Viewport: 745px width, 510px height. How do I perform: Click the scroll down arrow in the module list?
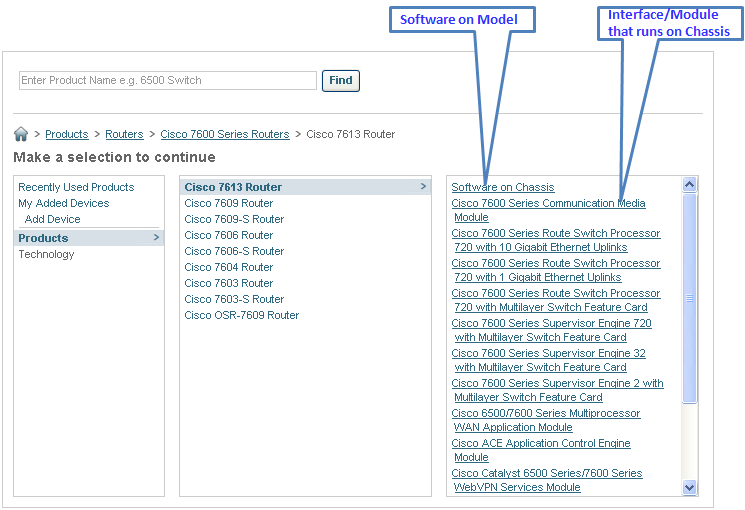[x=689, y=487]
